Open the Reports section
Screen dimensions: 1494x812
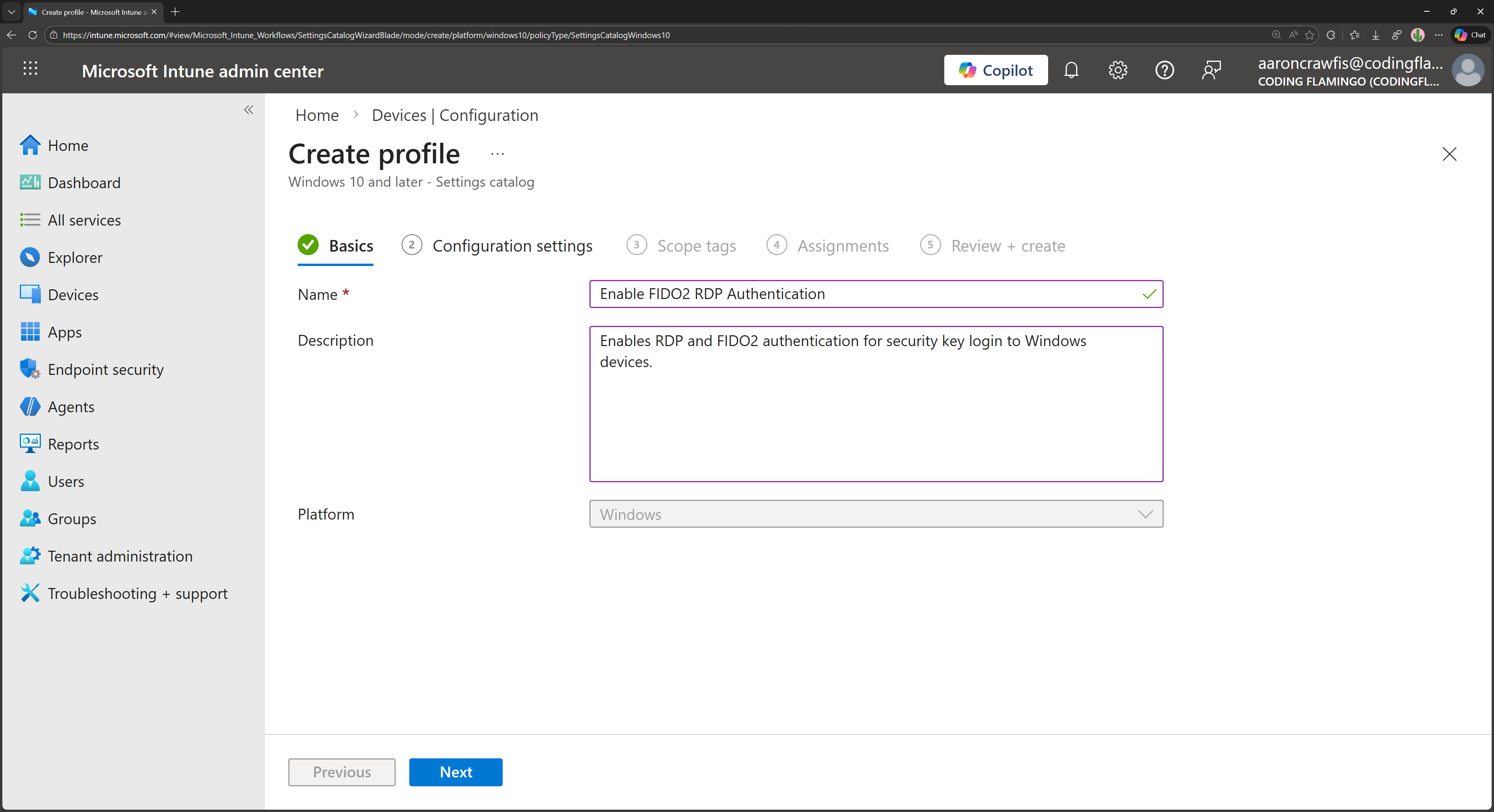coord(73,444)
